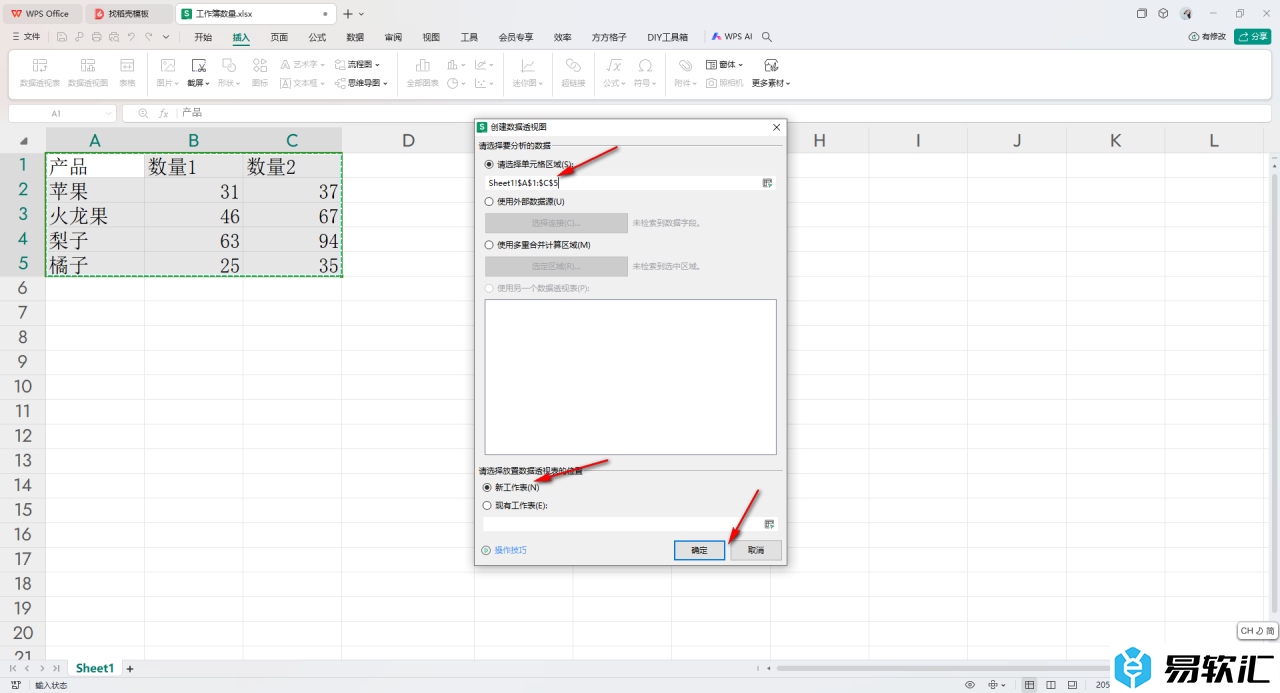The width and height of the screenshot is (1280, 693).
Task: Expand the quick access toolbar customize chevron
Action: click(x=166, y=37)
